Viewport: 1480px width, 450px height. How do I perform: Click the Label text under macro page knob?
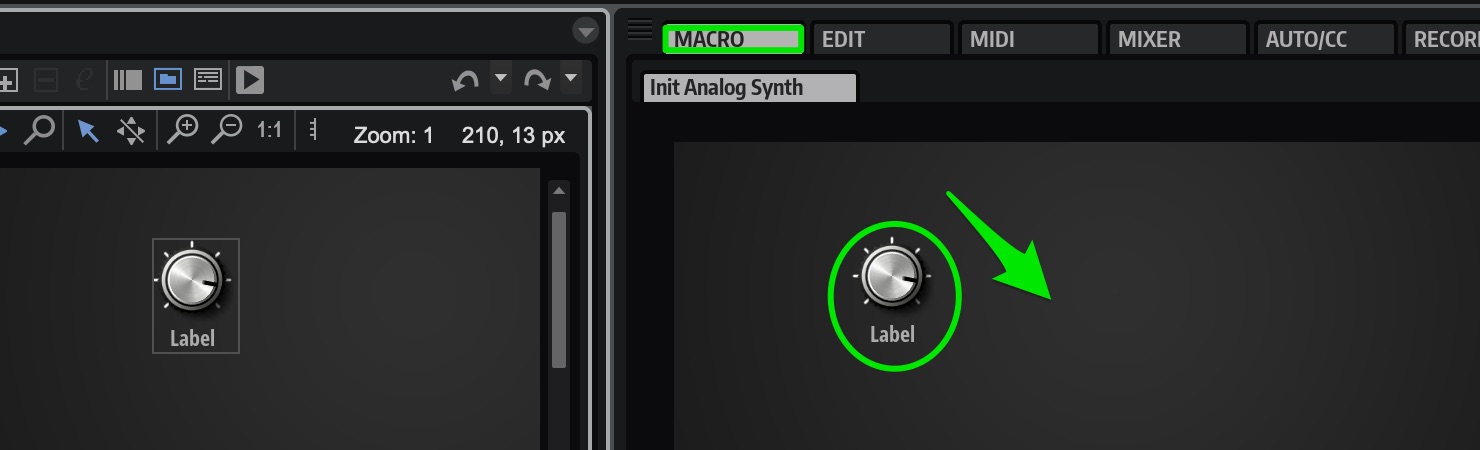tap(892, 335)
